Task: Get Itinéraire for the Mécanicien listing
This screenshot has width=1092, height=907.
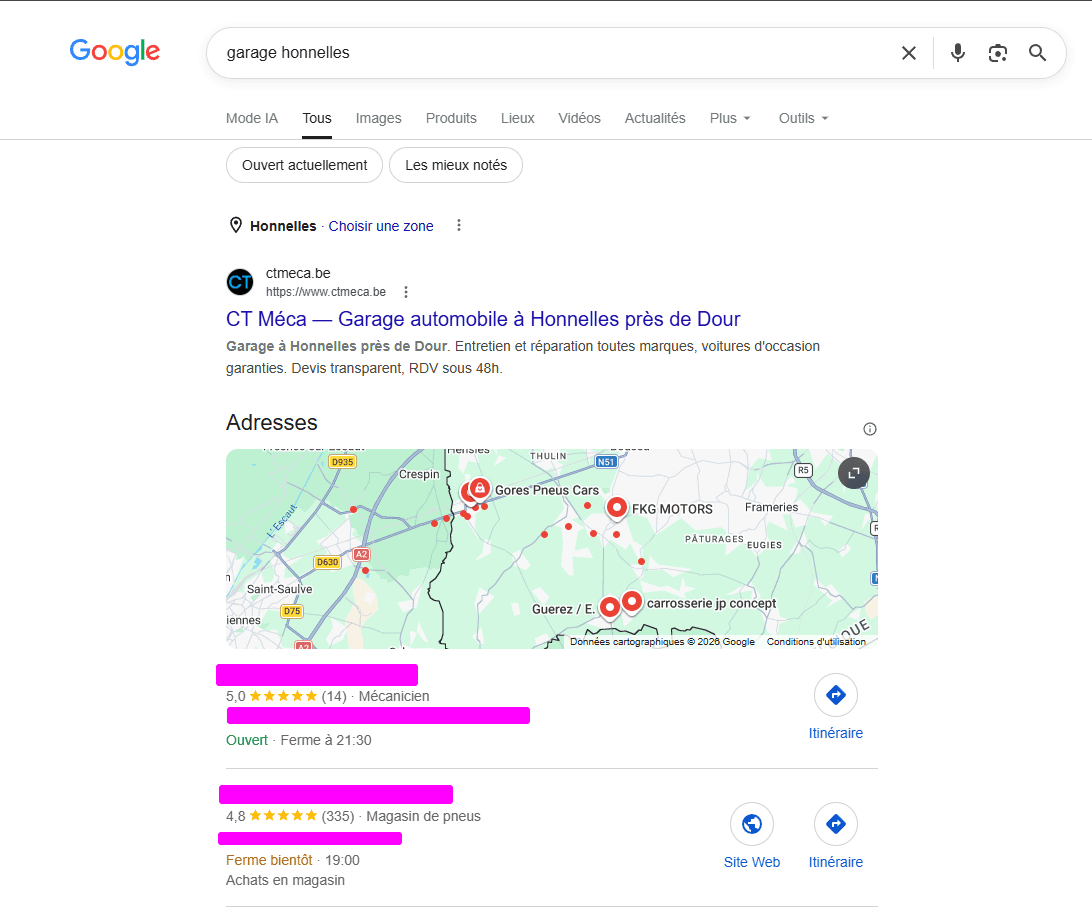Action: [x=836, y=707]
